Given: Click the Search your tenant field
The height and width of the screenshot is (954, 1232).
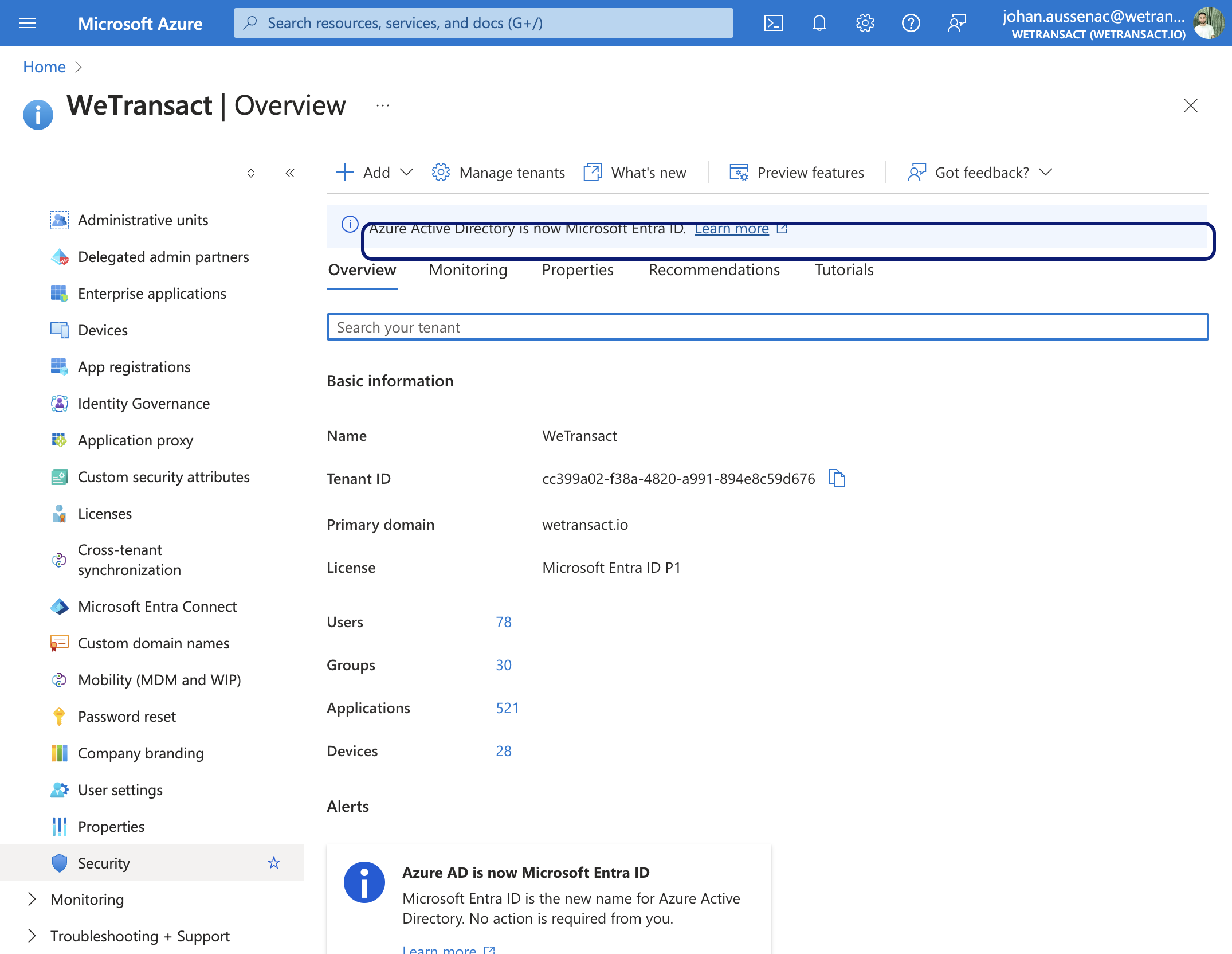Looking at the screenshot, I should pyautogui.click(x=767, y=327).
